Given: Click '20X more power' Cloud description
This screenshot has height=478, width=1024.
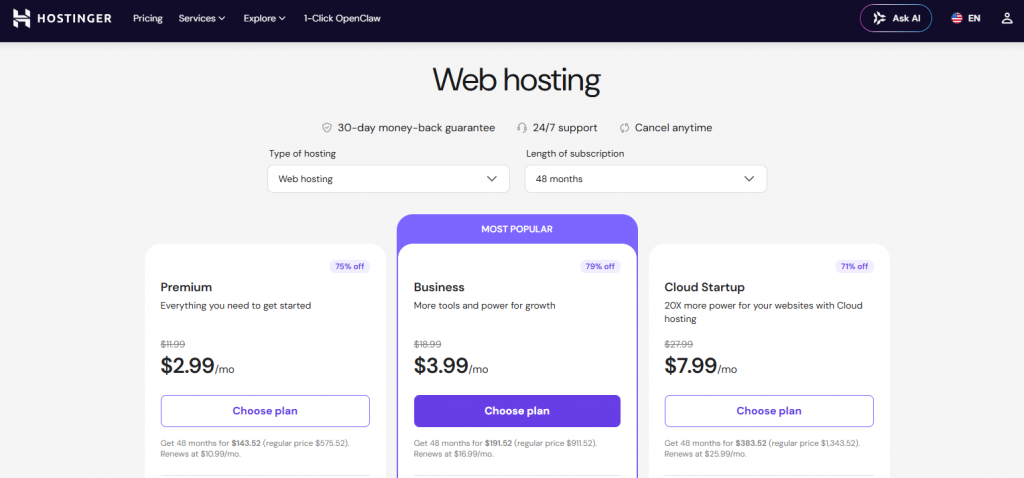Looking at the screenshot, I should [763, 312].
